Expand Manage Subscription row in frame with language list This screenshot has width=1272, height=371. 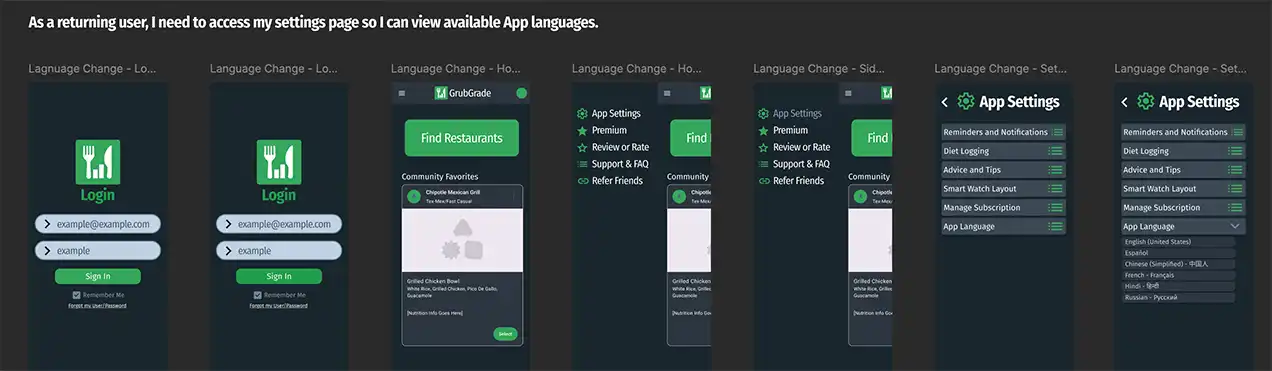pyautogui.click(x=1184, y=208)
